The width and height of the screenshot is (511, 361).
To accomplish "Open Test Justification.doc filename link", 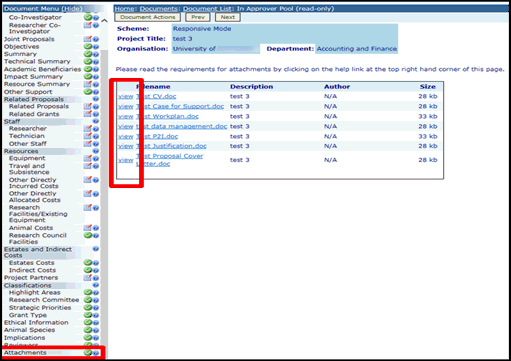I will pos(171,146).
